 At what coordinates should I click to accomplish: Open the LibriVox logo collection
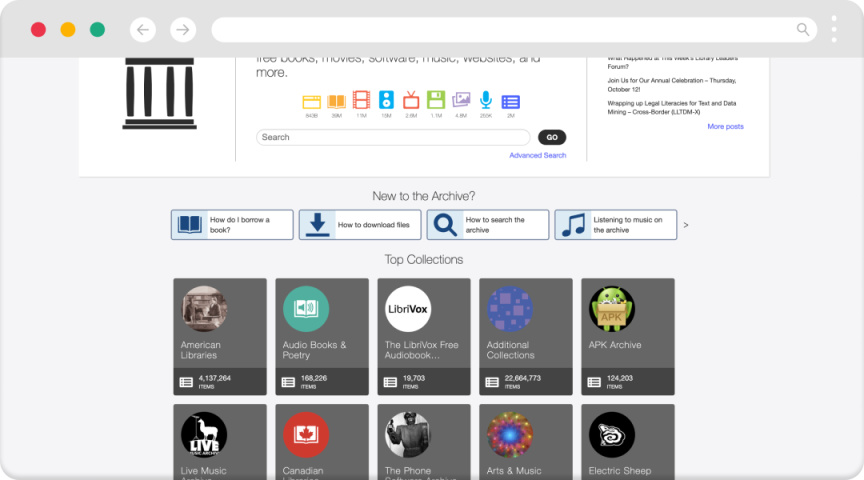(x=408, y=309)
